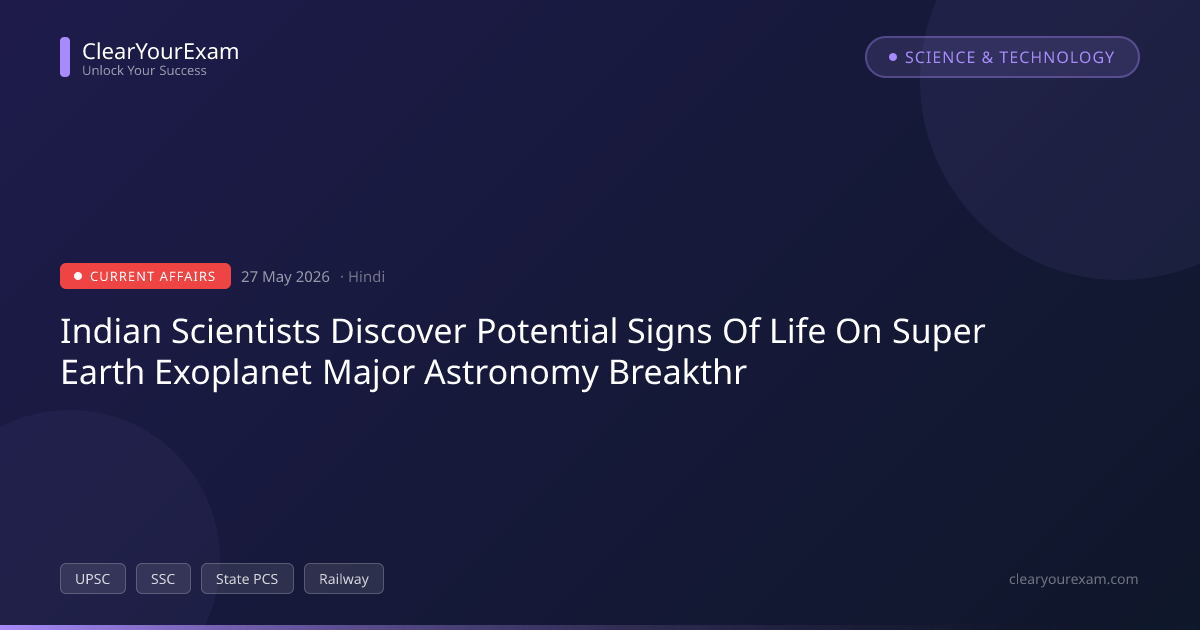Choose the Hindi language label
Viewport: 1200px width, 630px height.
pos(366,277)
